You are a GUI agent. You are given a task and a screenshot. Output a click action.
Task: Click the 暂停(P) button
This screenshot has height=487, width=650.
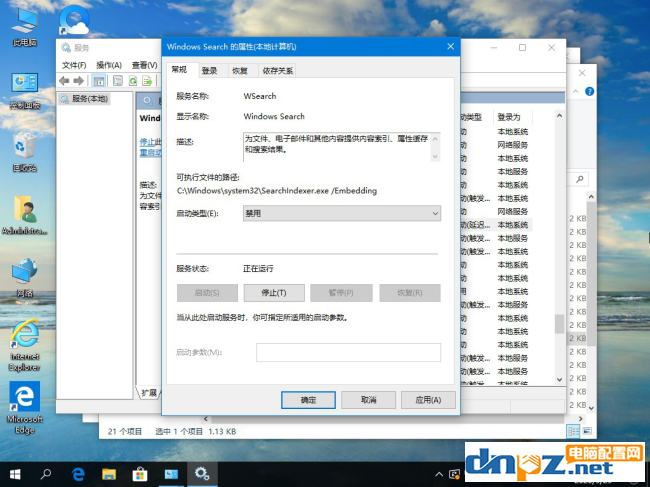point(341,293)
